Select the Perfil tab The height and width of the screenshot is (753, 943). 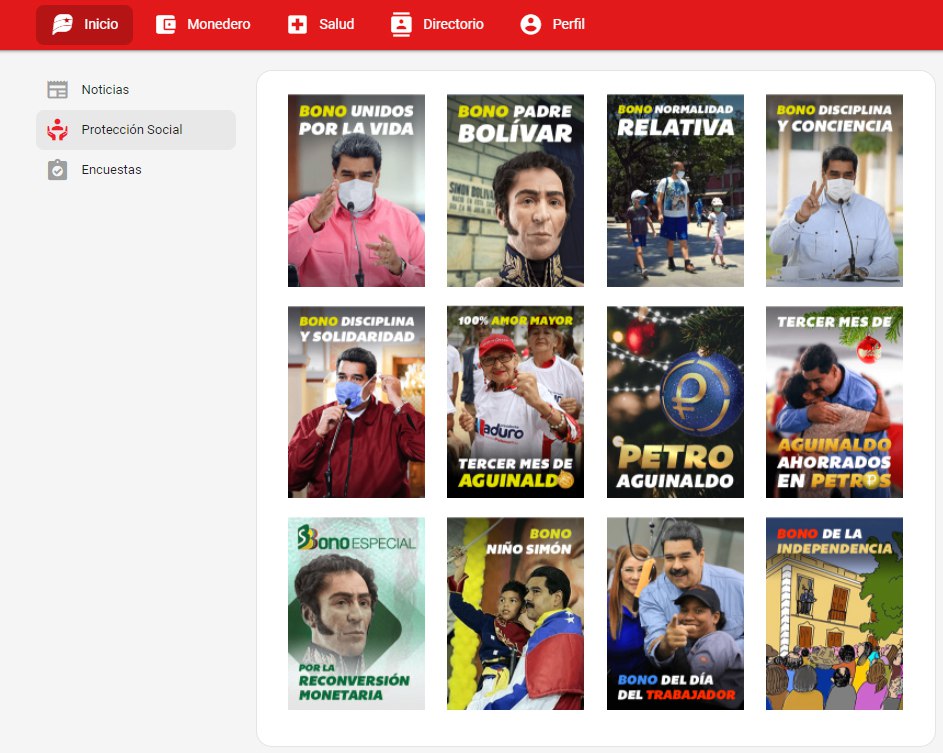(x=553, y=25)
